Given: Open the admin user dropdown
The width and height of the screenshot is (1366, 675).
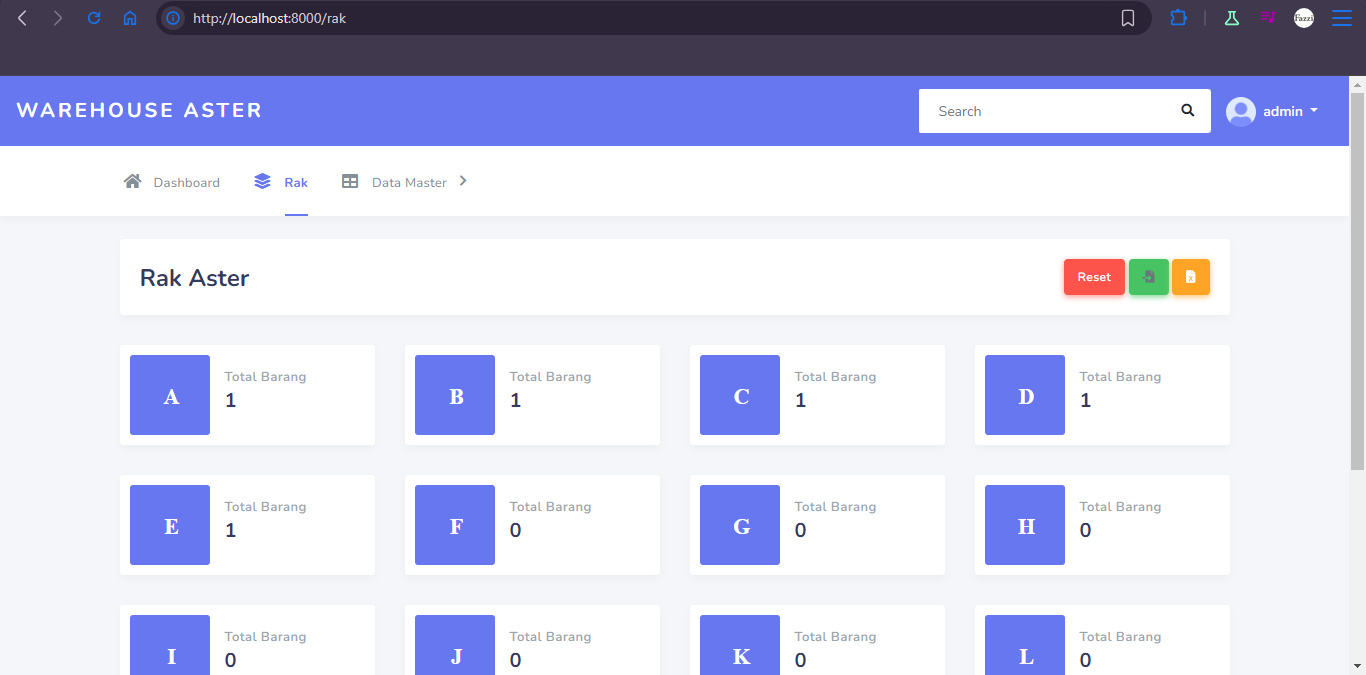Looking at the screenshot, I should [1272, 111].
